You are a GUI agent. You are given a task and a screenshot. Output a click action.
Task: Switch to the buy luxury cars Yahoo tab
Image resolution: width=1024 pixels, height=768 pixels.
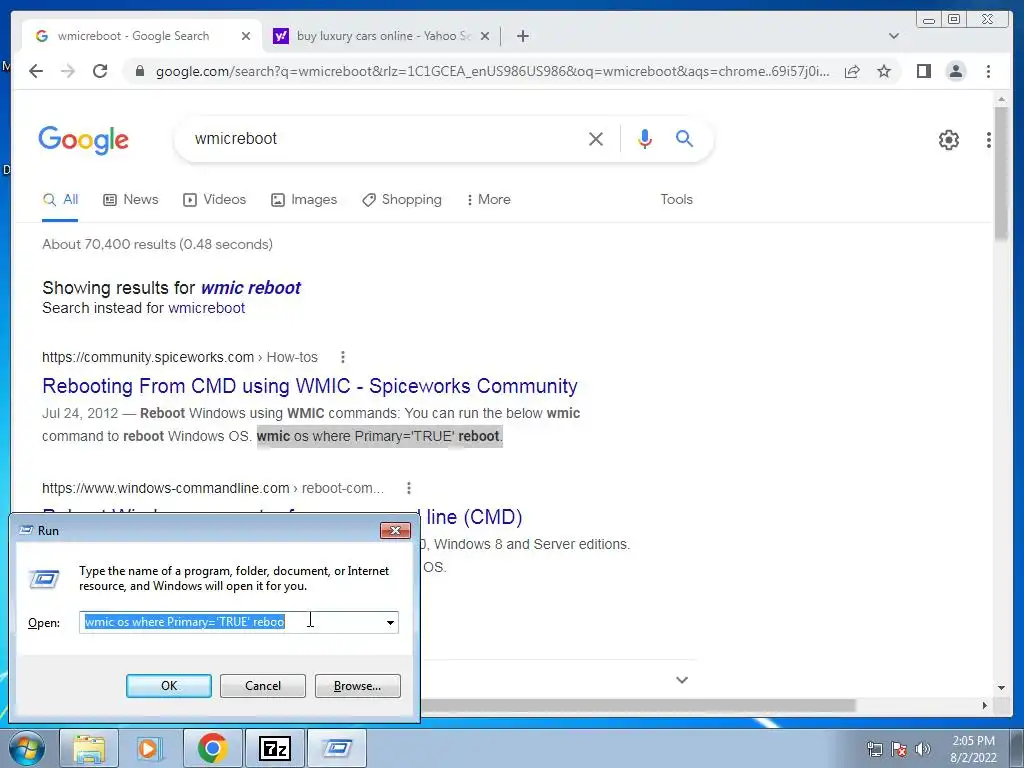click(x=383, y=36)
